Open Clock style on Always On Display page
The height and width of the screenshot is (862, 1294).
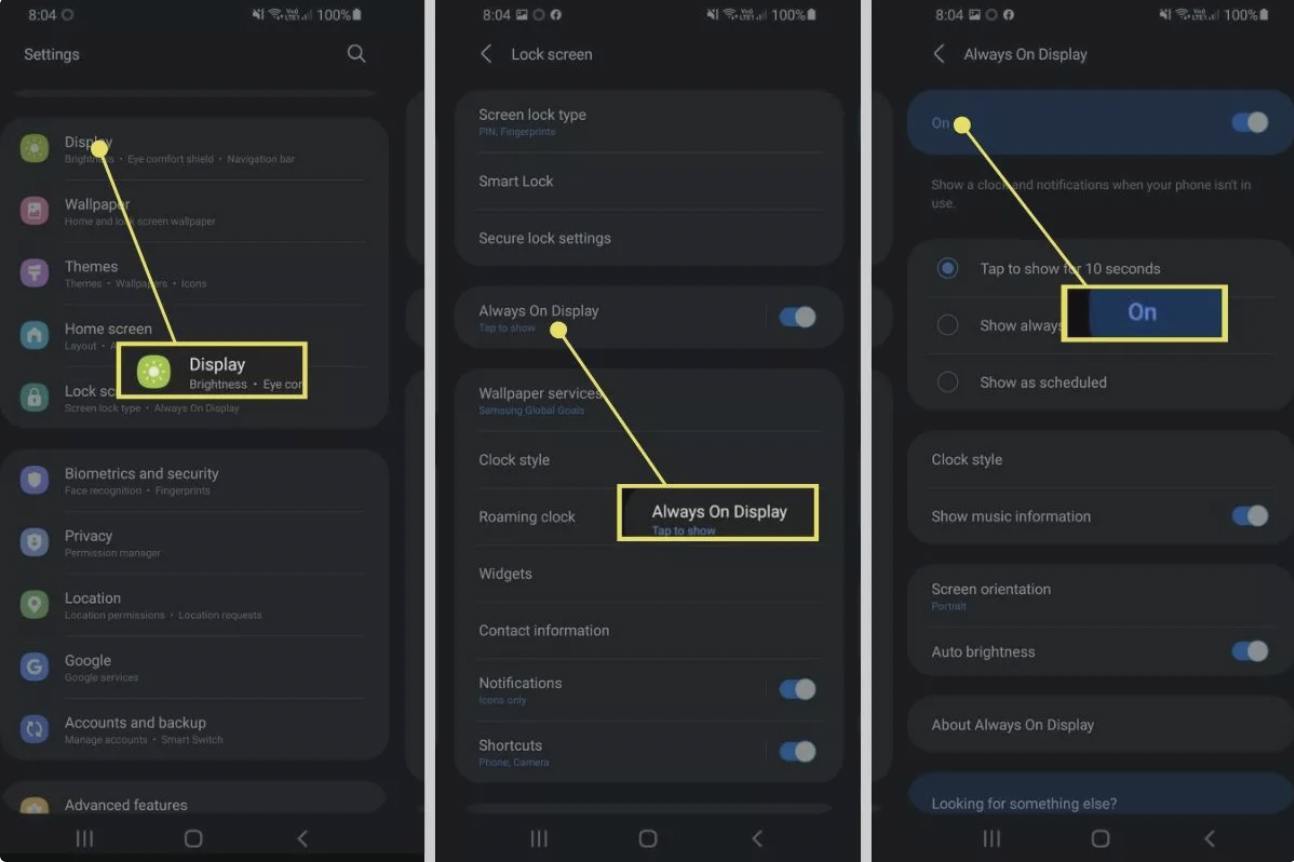[1100, 460]
